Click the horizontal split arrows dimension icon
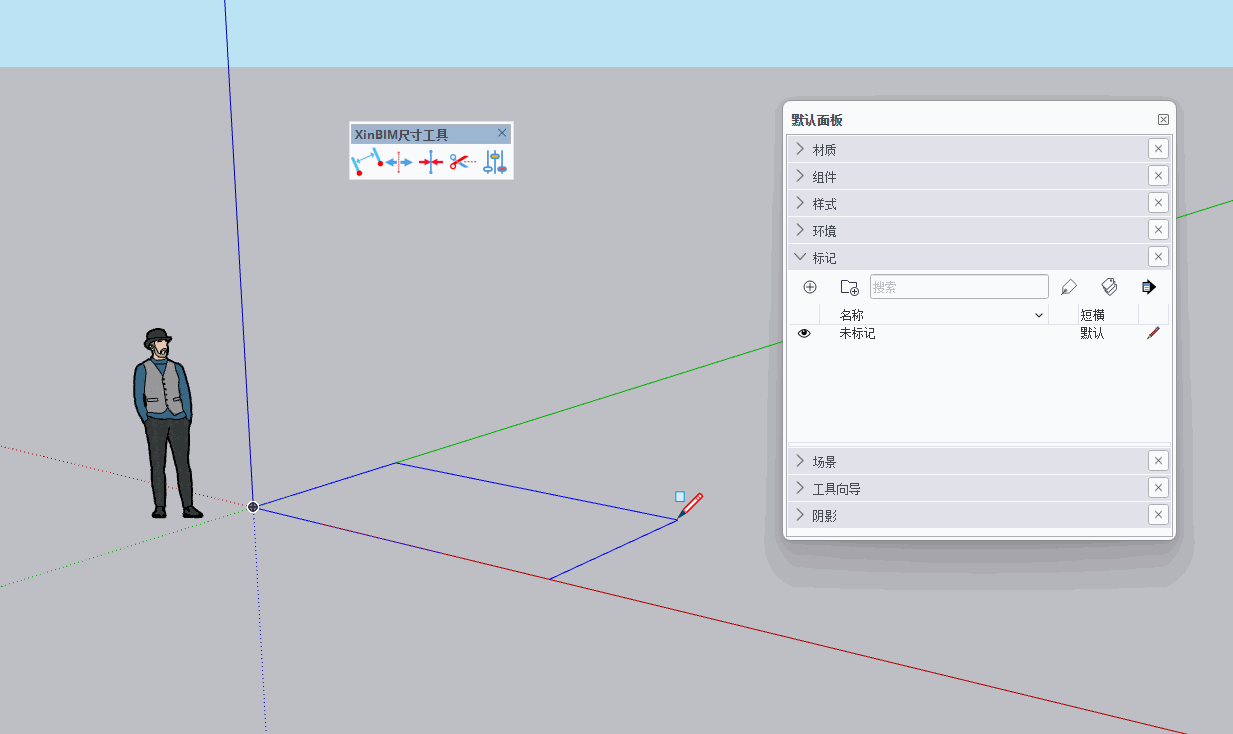This screenshot has height=734, width=1233. (399, 161)
